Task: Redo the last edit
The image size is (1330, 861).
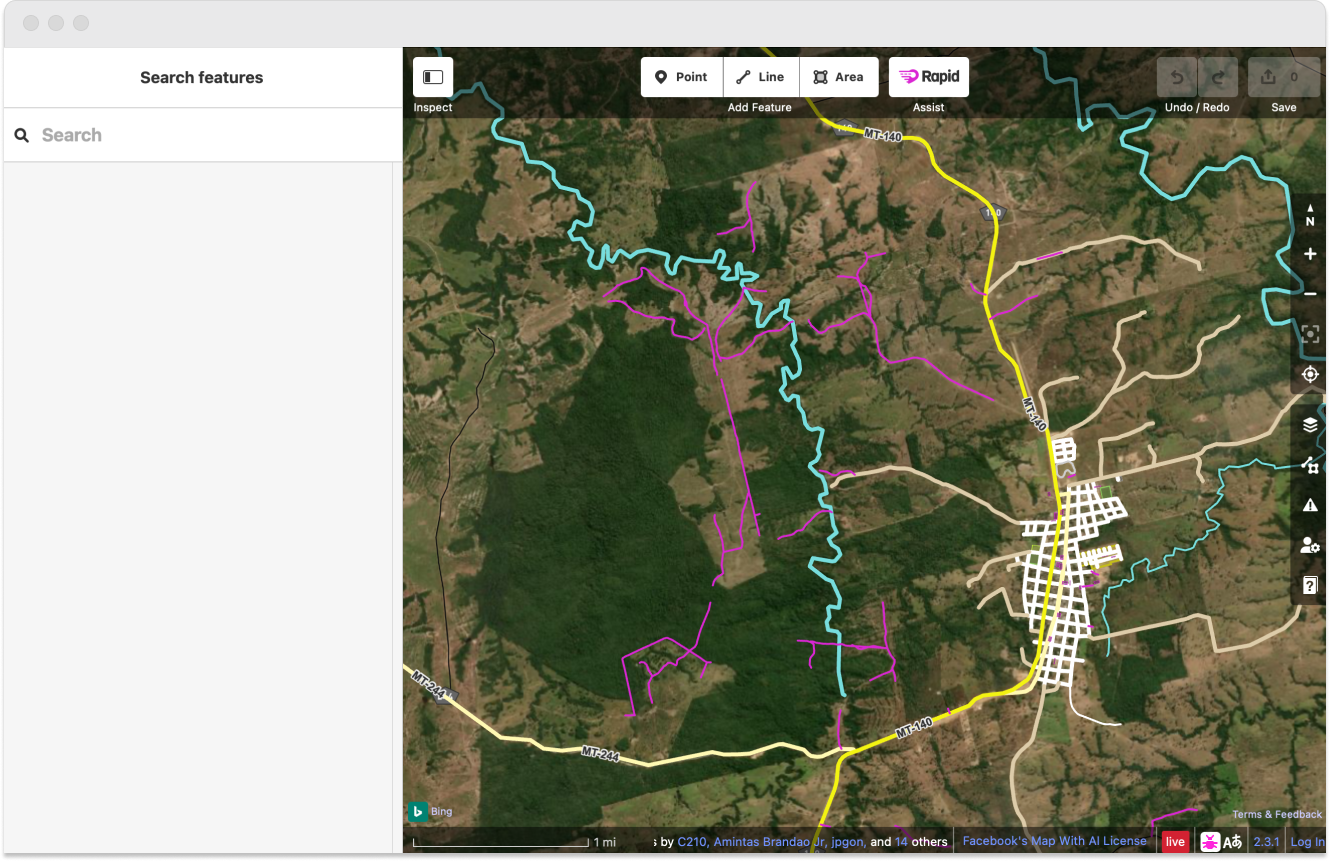Action: (x=1218, y=77)
